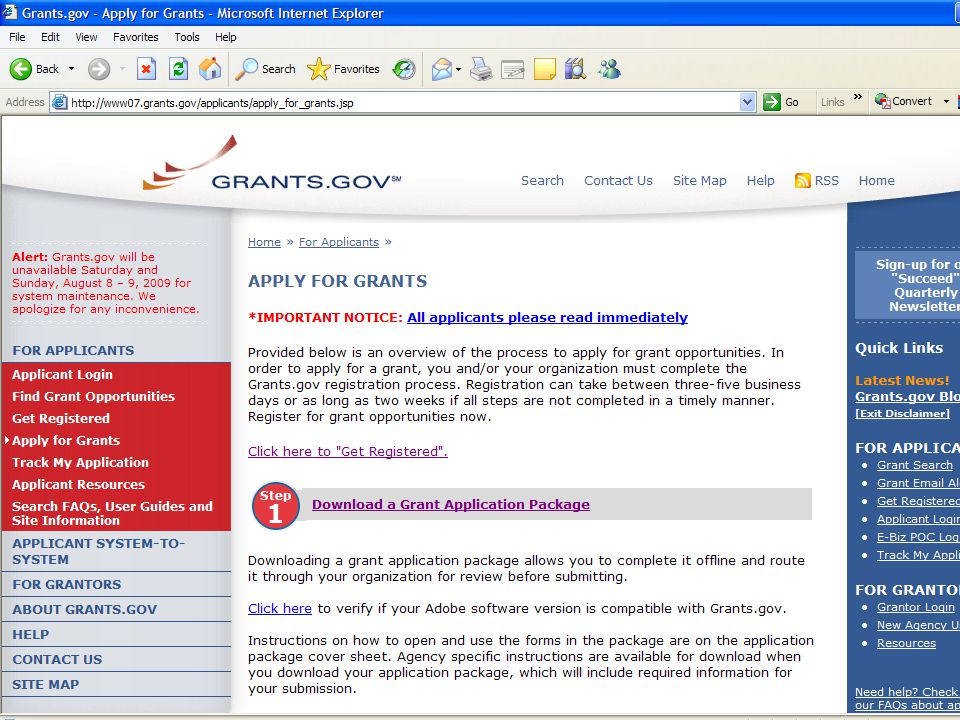This screenshot has width=960, height=720.
Task: Open Applicant Login sidebar item
Action: pos(62,374)
